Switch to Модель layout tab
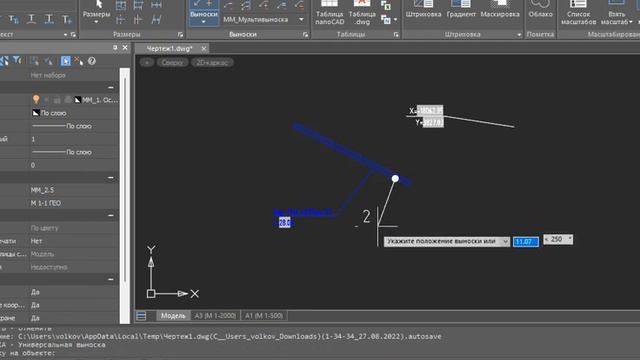Viewport: 640px width, 360px height. click(x=173, y=316)
